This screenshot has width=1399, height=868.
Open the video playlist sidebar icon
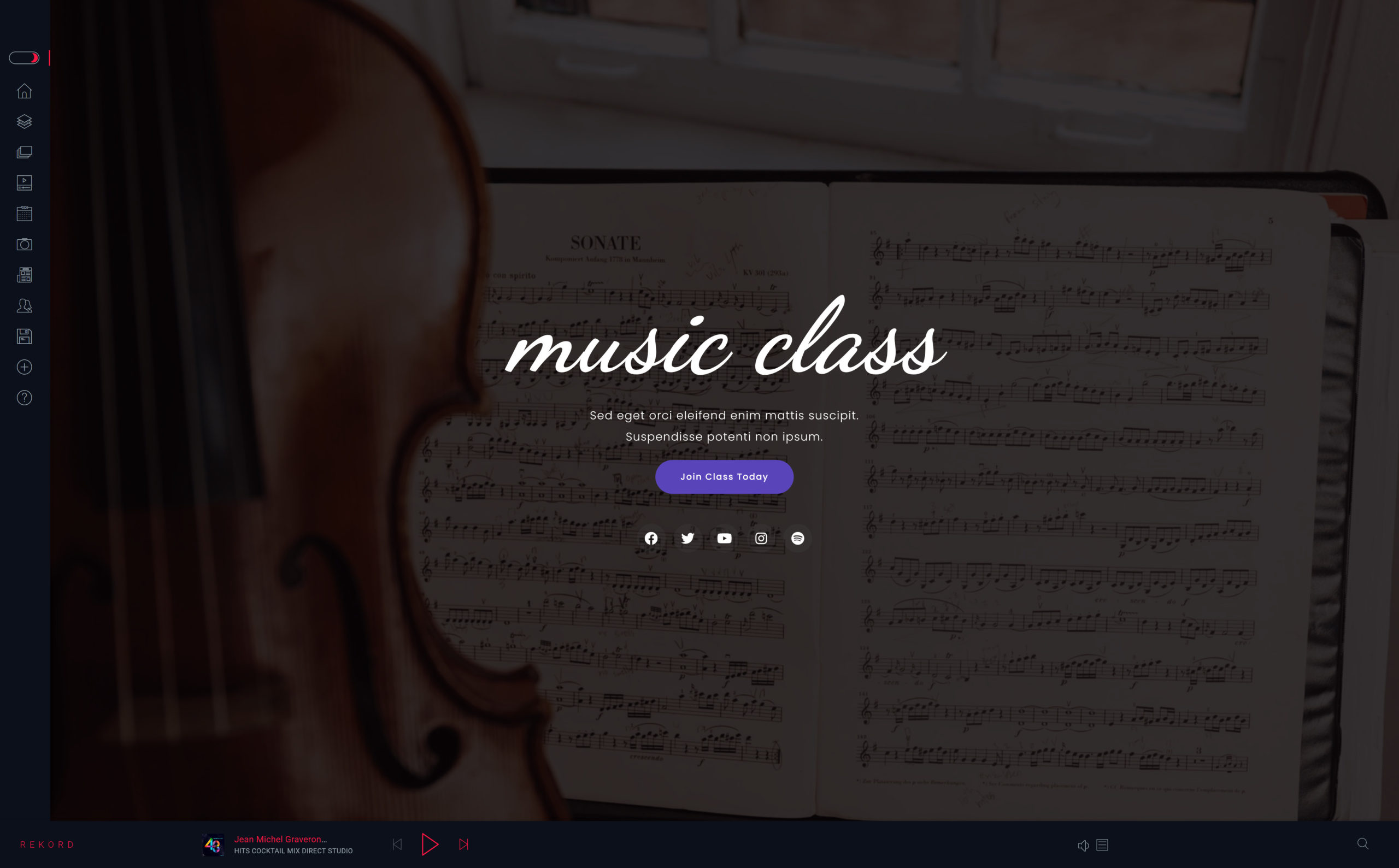click(24, 183)
